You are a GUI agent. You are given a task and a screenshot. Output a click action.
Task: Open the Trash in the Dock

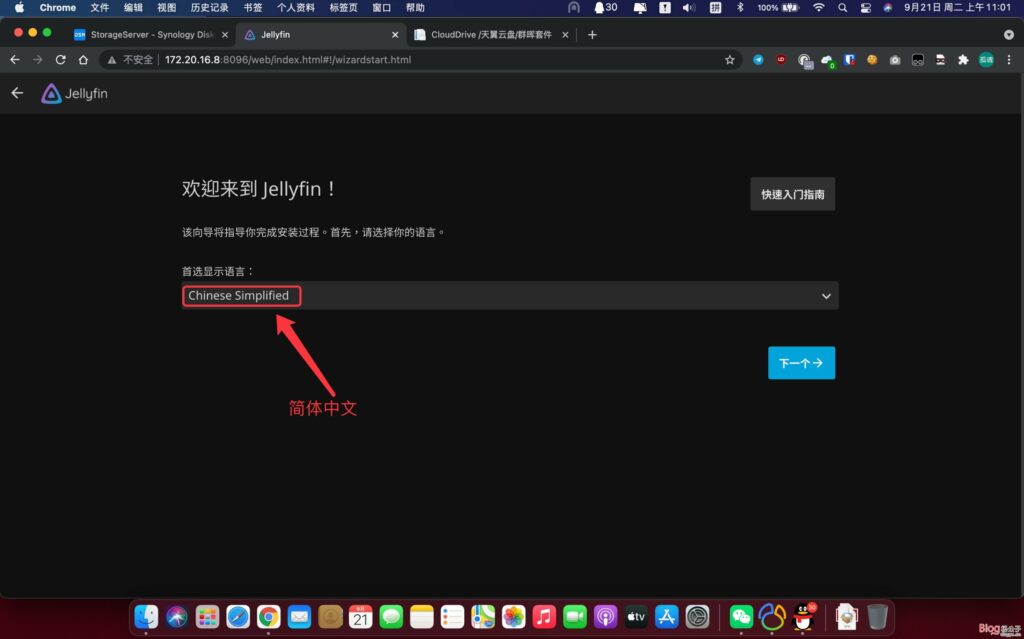[877, 616]
